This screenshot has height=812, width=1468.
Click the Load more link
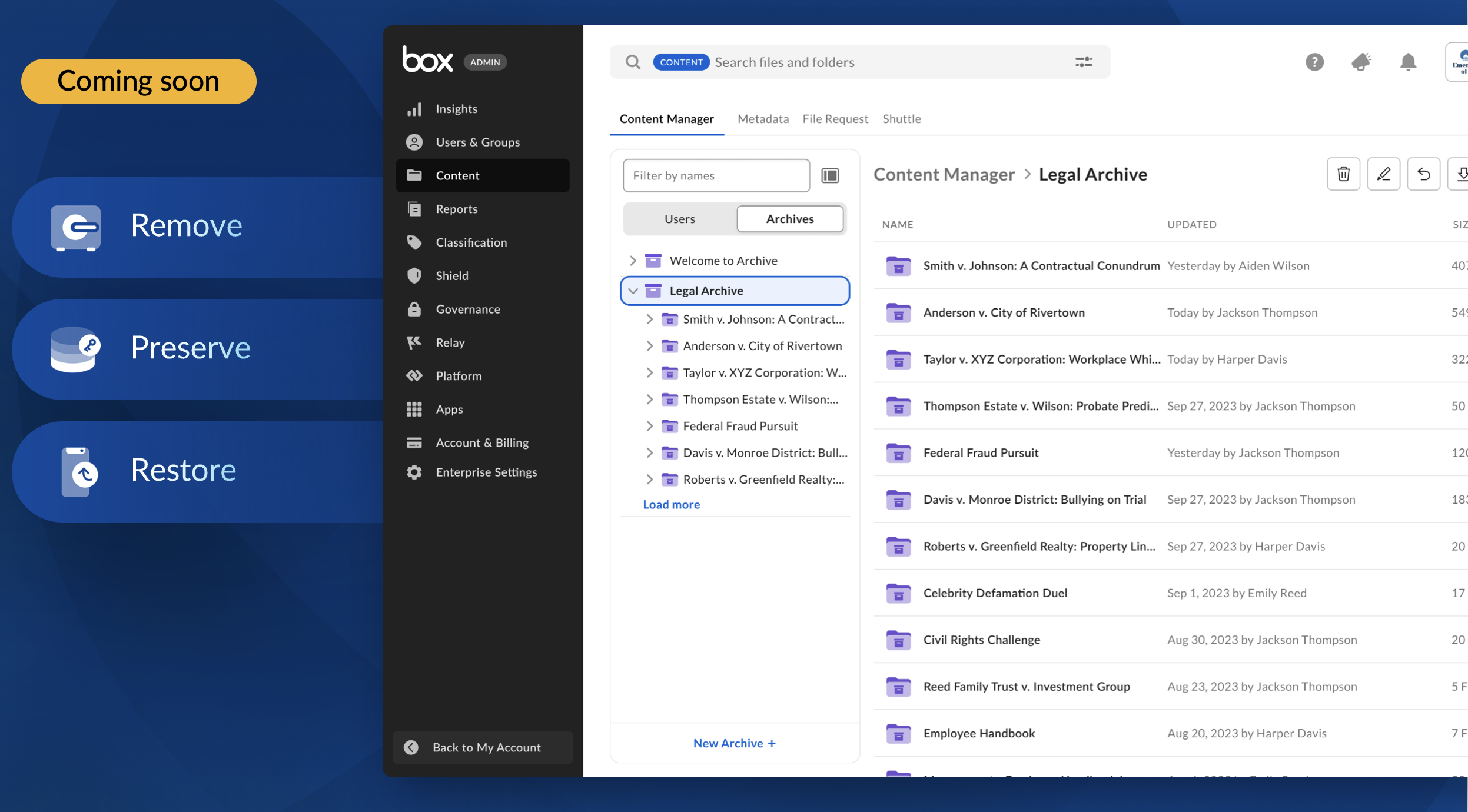coord(671,504)
